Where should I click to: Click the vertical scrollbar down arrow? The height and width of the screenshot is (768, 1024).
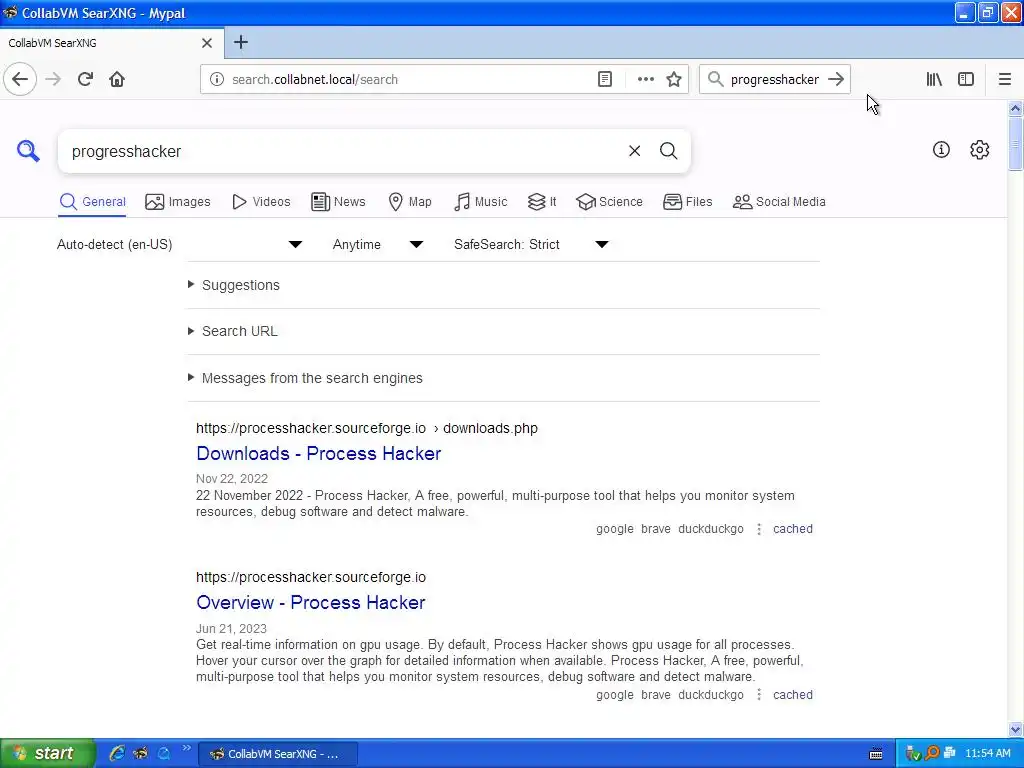click(1016, 729)
